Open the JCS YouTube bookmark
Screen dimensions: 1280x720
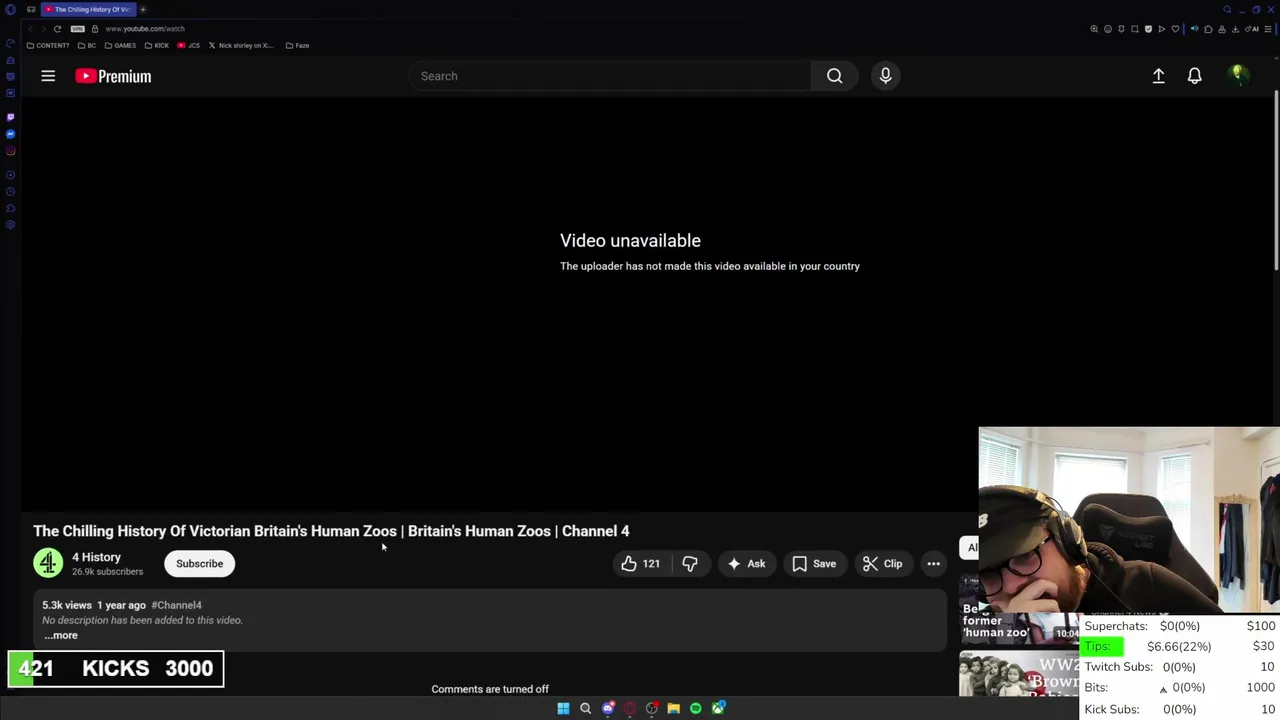(188, 45)
